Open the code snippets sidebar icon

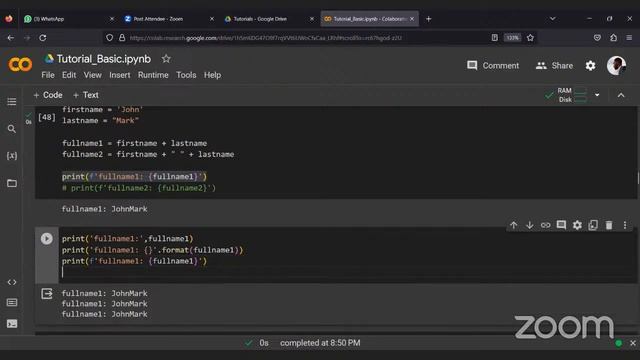(12, 282)
